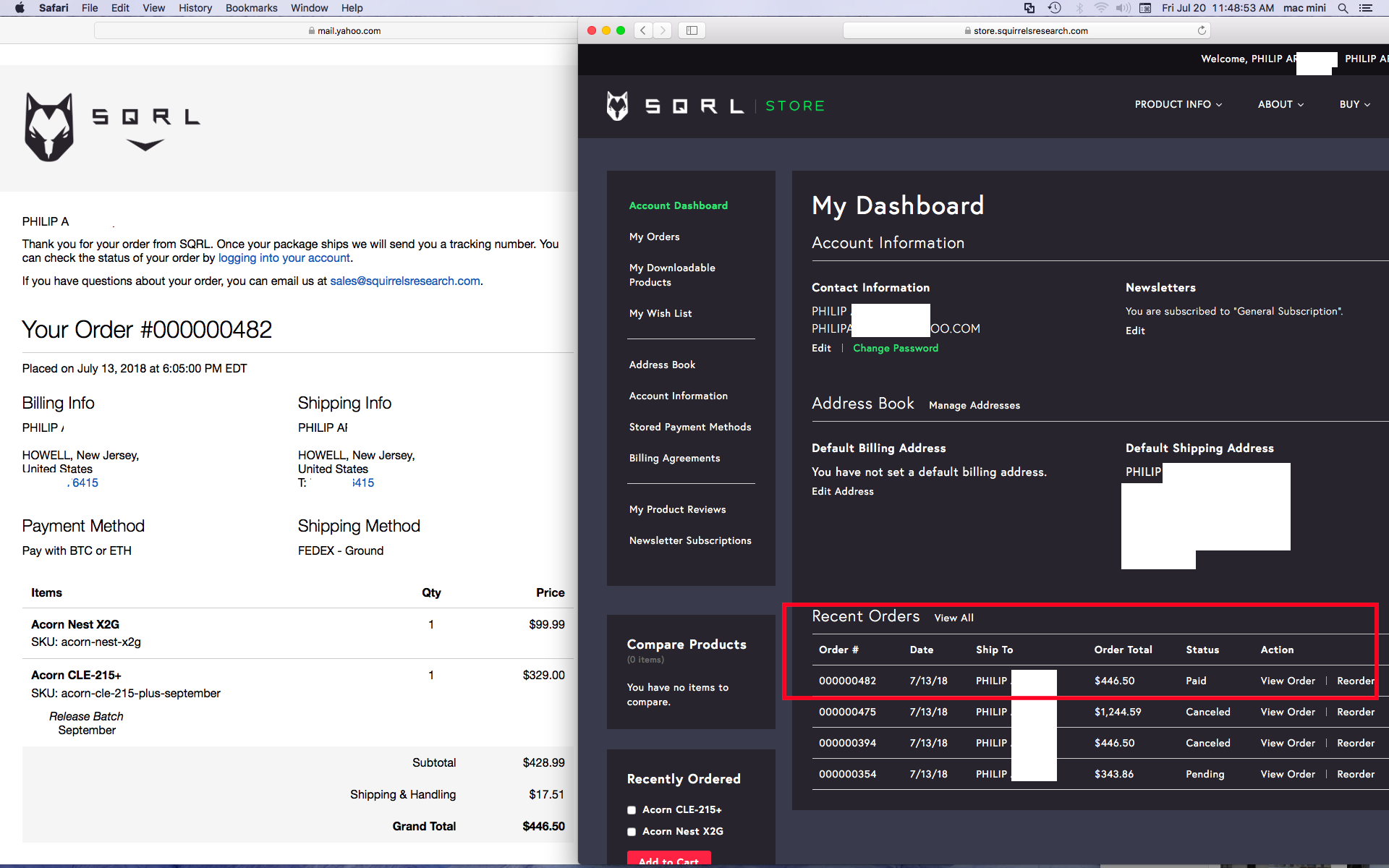
Task: Click View All recent orders
Action: tap(953, 618)
